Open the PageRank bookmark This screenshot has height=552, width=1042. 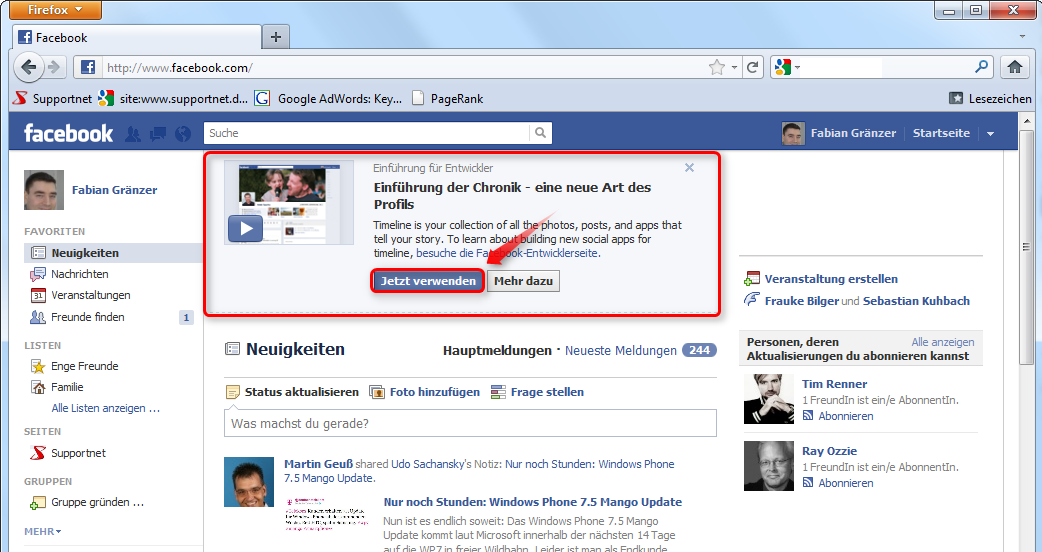[x=447, y=98]
